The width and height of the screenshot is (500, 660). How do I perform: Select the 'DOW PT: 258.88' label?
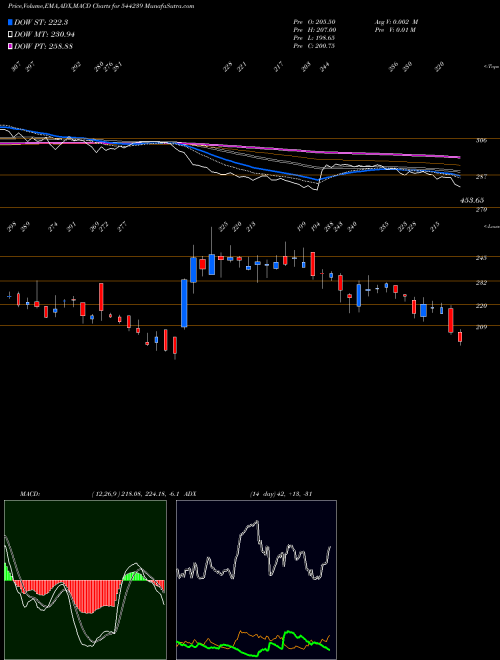pos(44,46)
